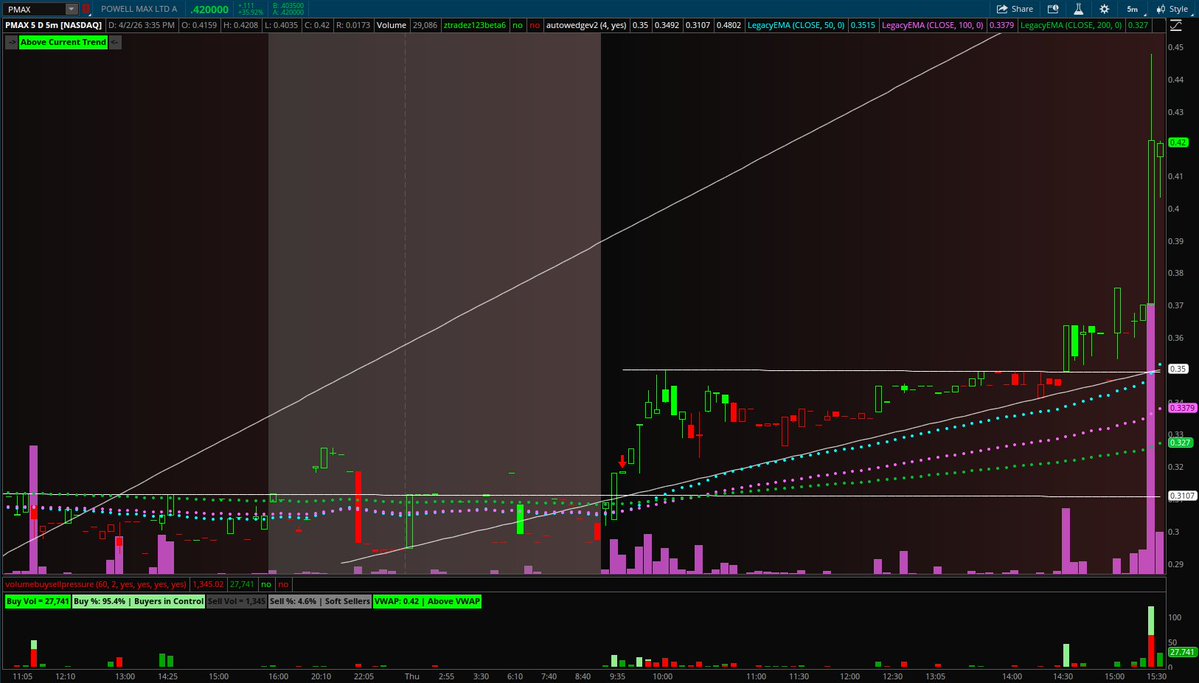Click the 27.741 value bubble in lower study
This screenshot has width=1199, height=683.
1182,652
